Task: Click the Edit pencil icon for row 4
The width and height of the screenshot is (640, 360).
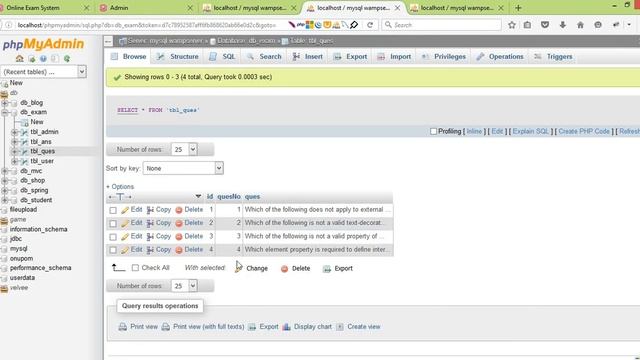Action: [125, 250]
